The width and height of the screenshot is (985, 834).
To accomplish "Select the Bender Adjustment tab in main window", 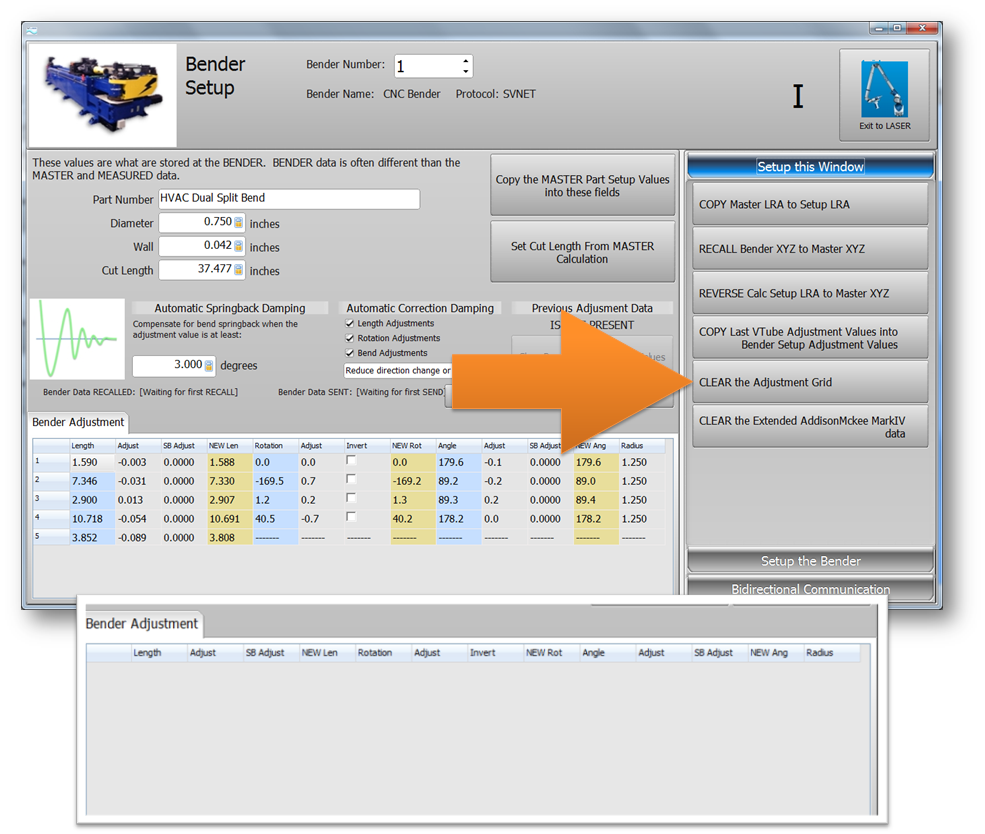I will click(79, 423).
